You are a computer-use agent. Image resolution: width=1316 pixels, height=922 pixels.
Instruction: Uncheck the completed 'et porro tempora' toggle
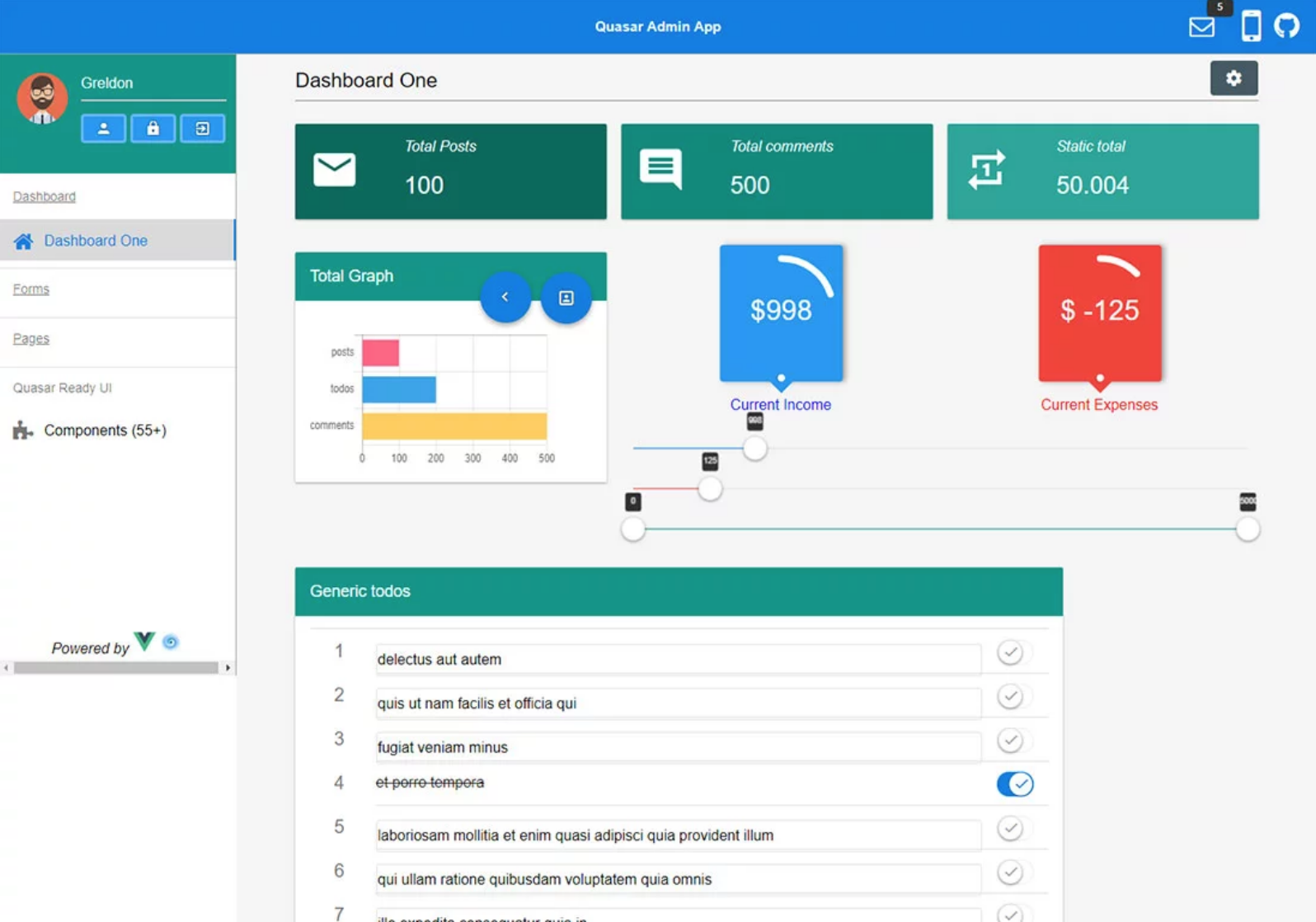pos(1014,783)
